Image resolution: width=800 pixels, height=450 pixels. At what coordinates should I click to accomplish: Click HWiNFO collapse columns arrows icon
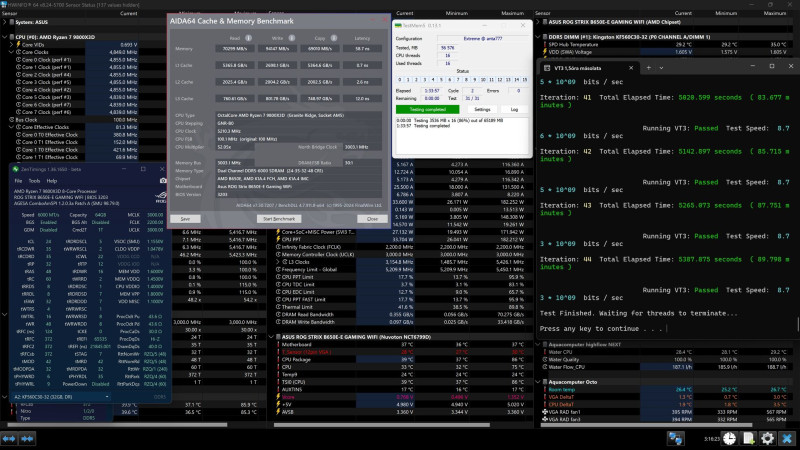coord(27,438)
